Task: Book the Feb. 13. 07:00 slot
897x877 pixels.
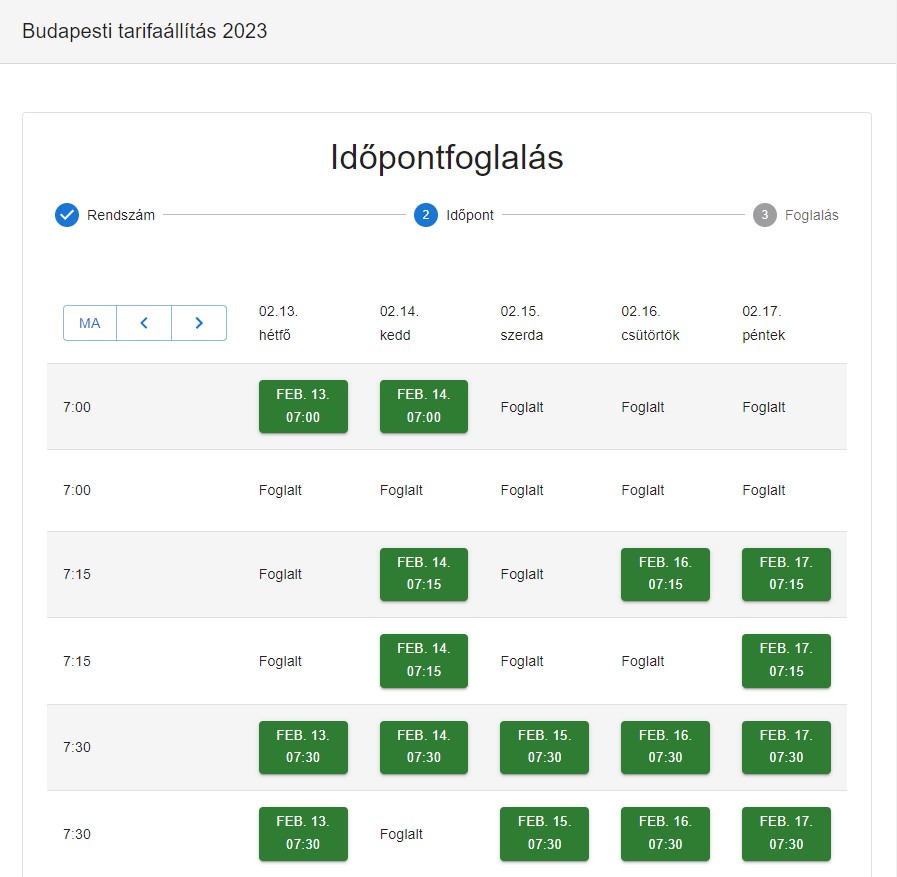Action: point(303,406)
